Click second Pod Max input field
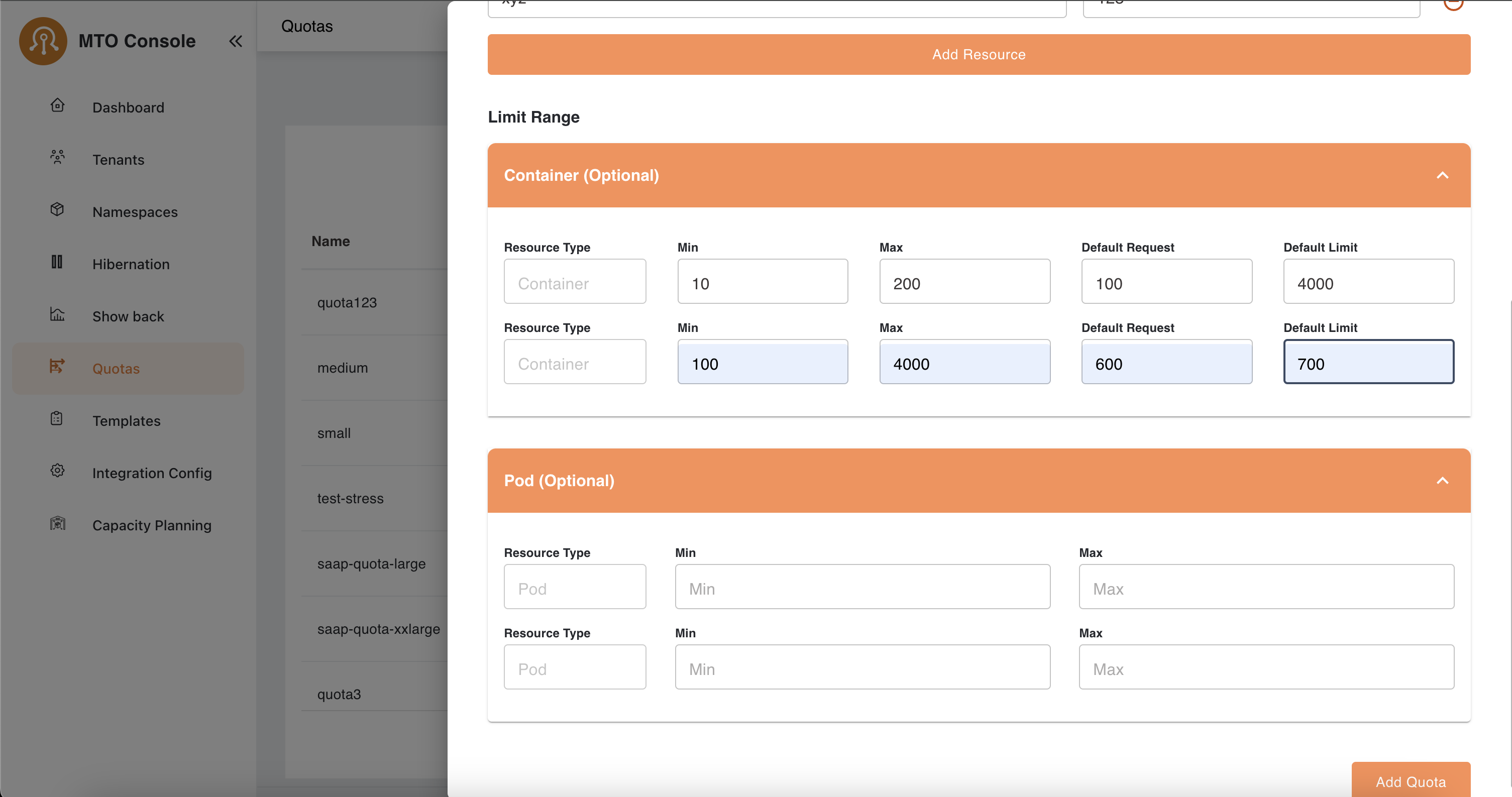Screen dimensions: 1512x797 (x=1265, y=667)
